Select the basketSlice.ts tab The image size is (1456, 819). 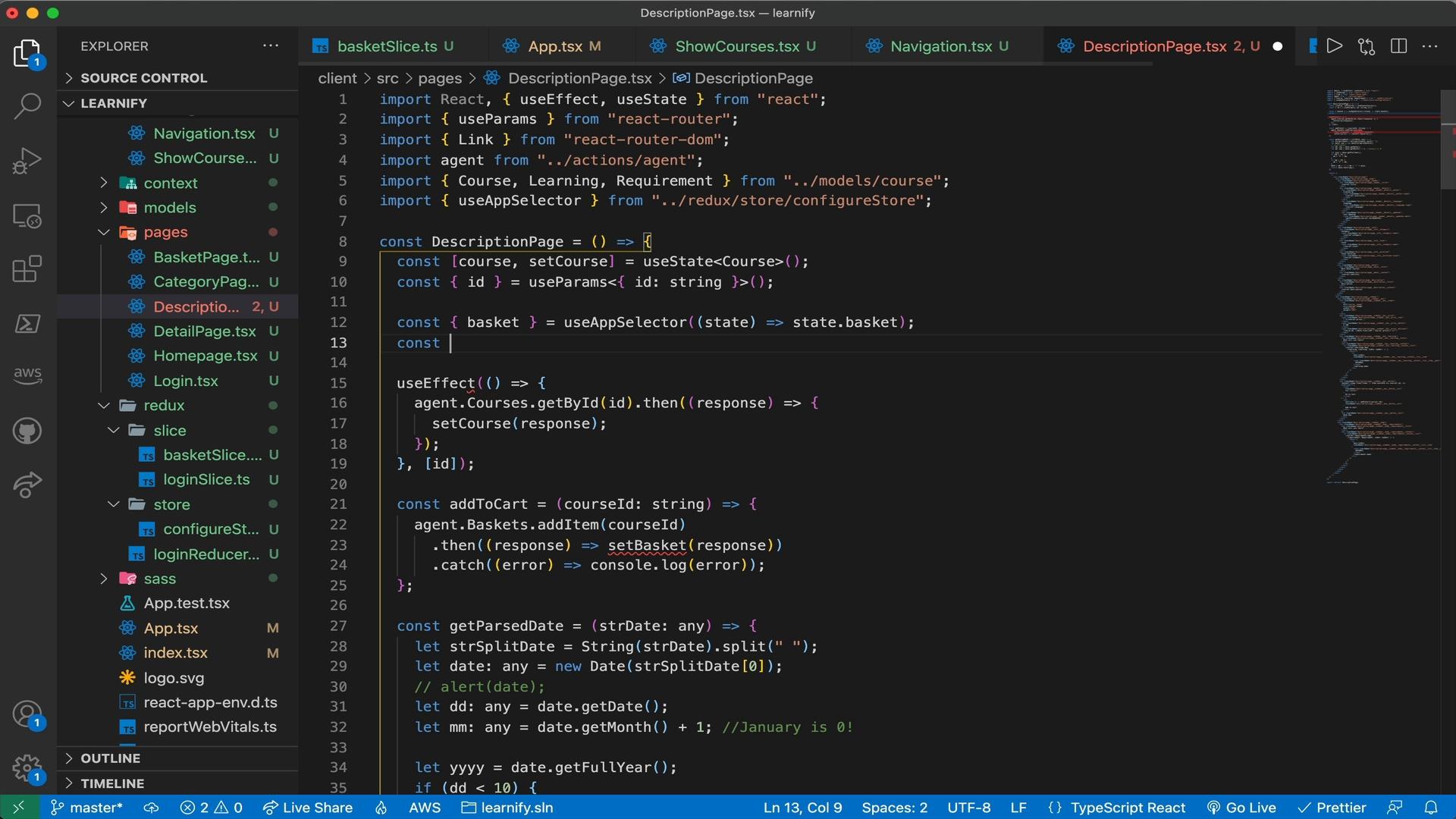(387, 46)
